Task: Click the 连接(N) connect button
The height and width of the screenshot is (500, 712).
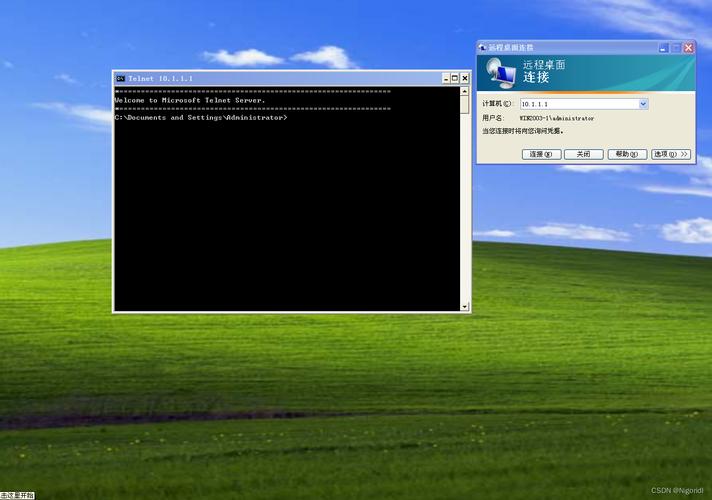Action: [x=541, y=154]
